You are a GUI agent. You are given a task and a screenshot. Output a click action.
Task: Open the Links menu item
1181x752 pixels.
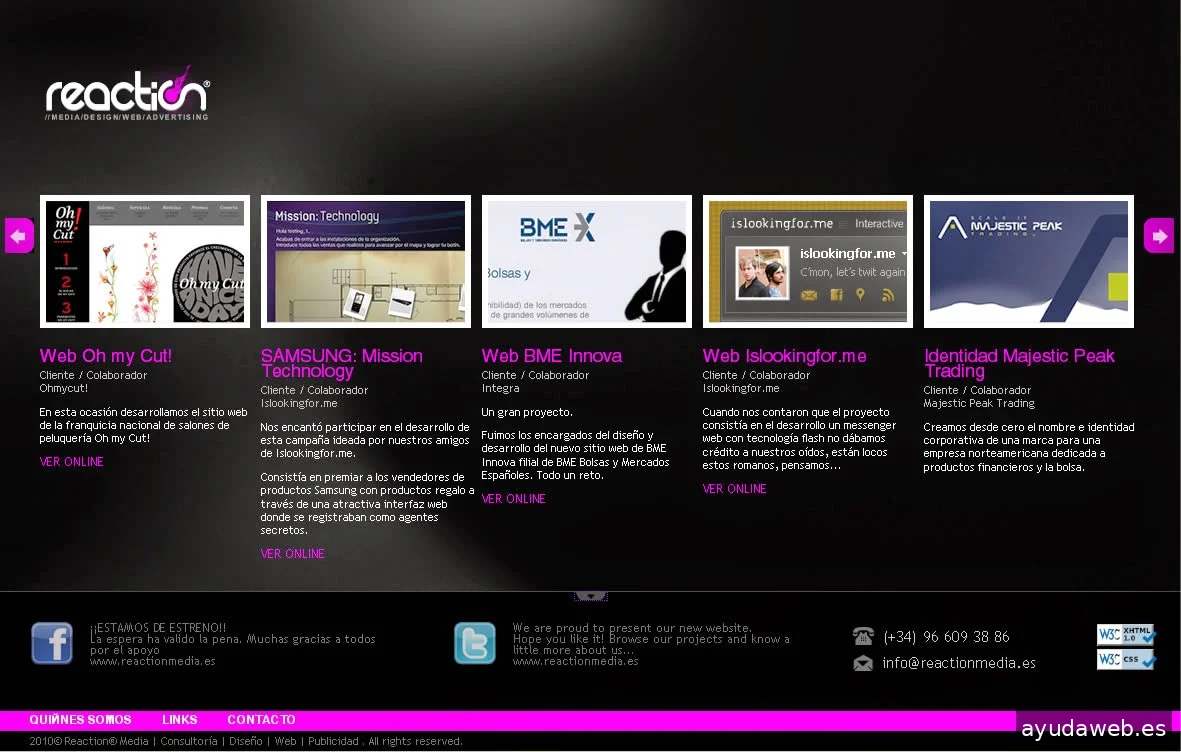tap(180, 720)
